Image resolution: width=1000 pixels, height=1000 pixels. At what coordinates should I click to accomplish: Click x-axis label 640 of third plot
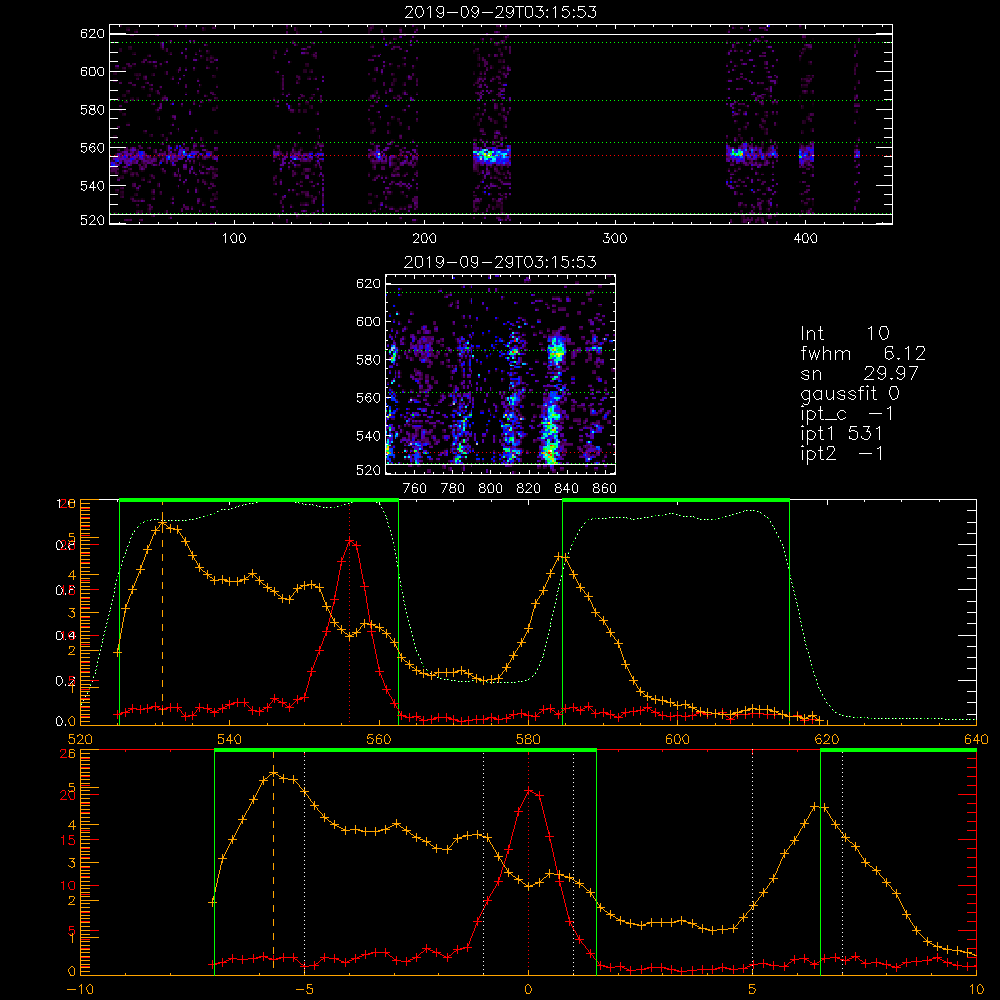point(976,740)
